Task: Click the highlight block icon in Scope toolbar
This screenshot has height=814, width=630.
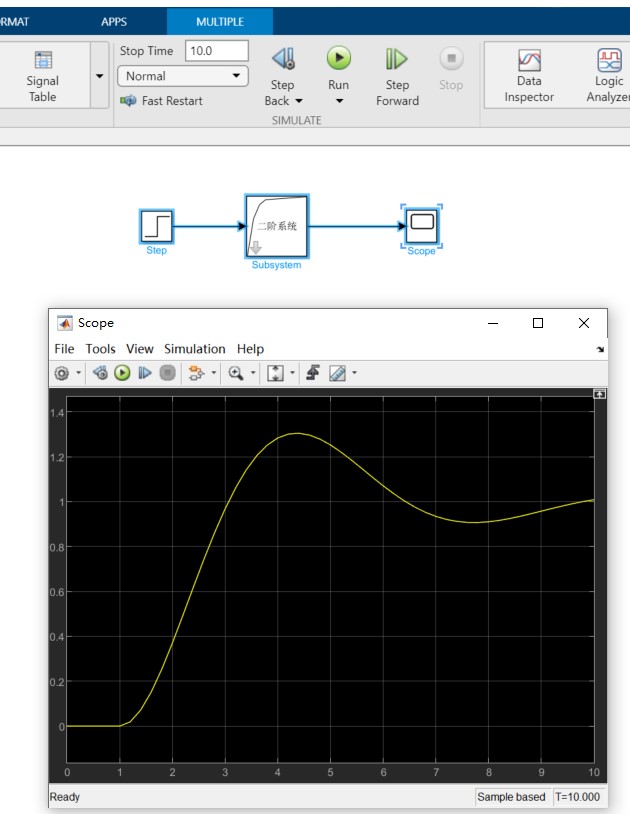Action: pyautogui.click(x=196, y=373)
